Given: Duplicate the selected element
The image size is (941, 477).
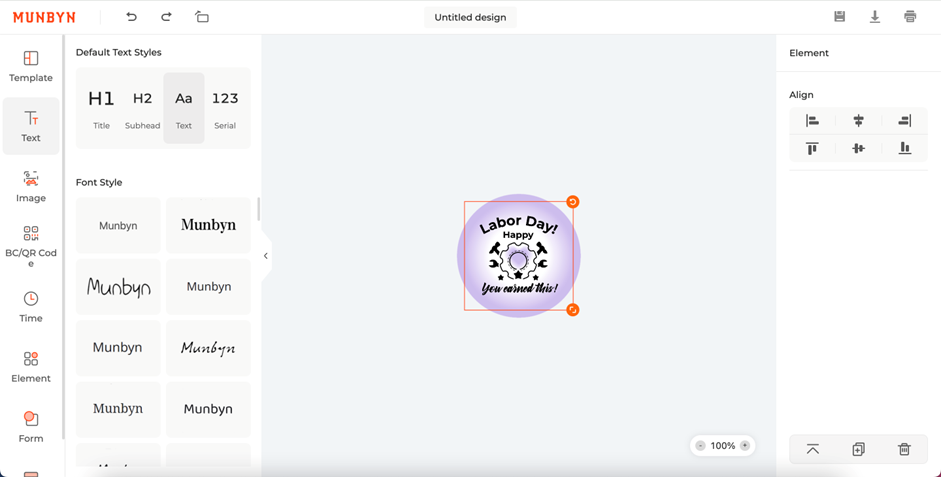Looking at the screenshot, I should [x=858, y=449].
